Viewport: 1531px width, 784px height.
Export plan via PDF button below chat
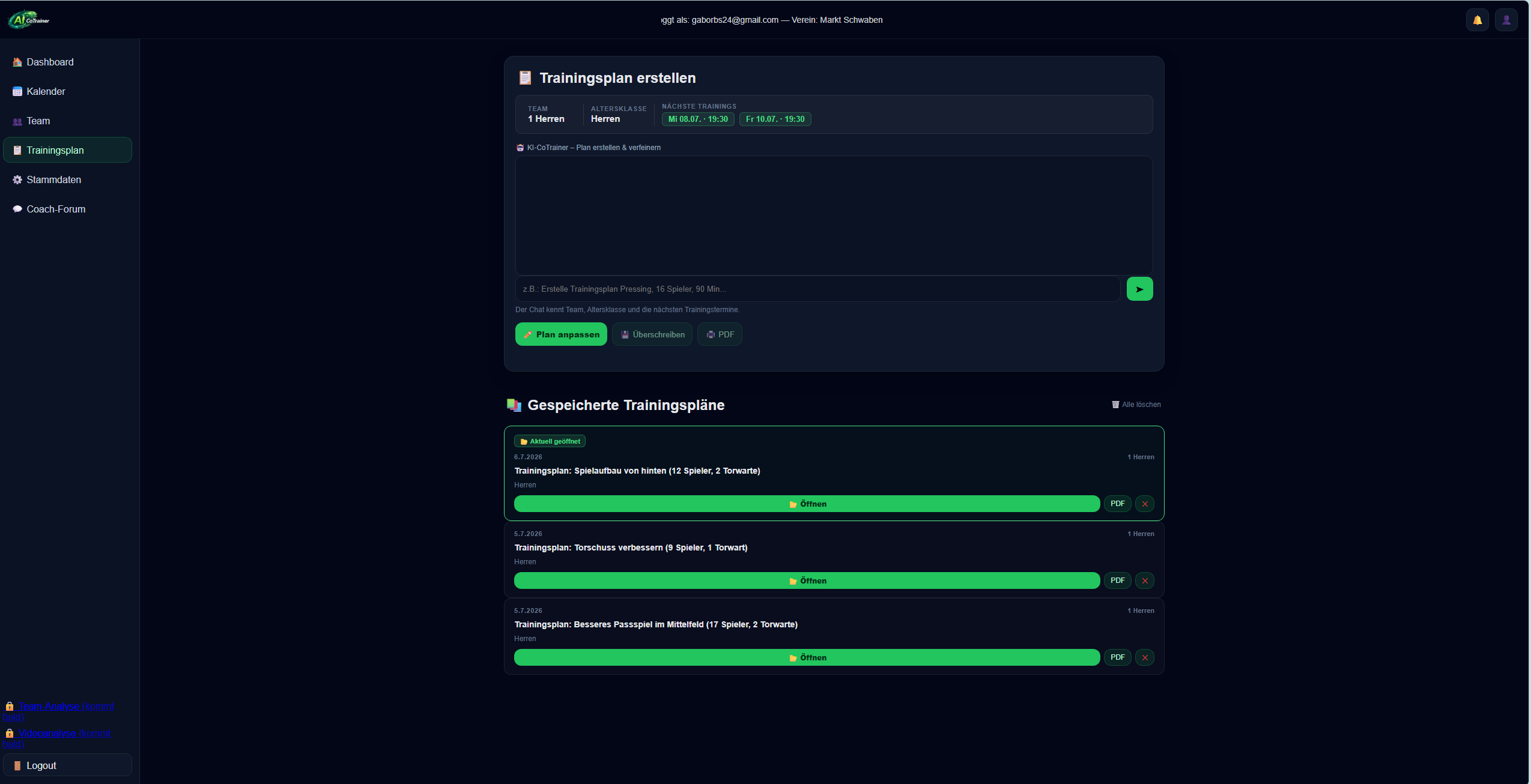point(720,334)
